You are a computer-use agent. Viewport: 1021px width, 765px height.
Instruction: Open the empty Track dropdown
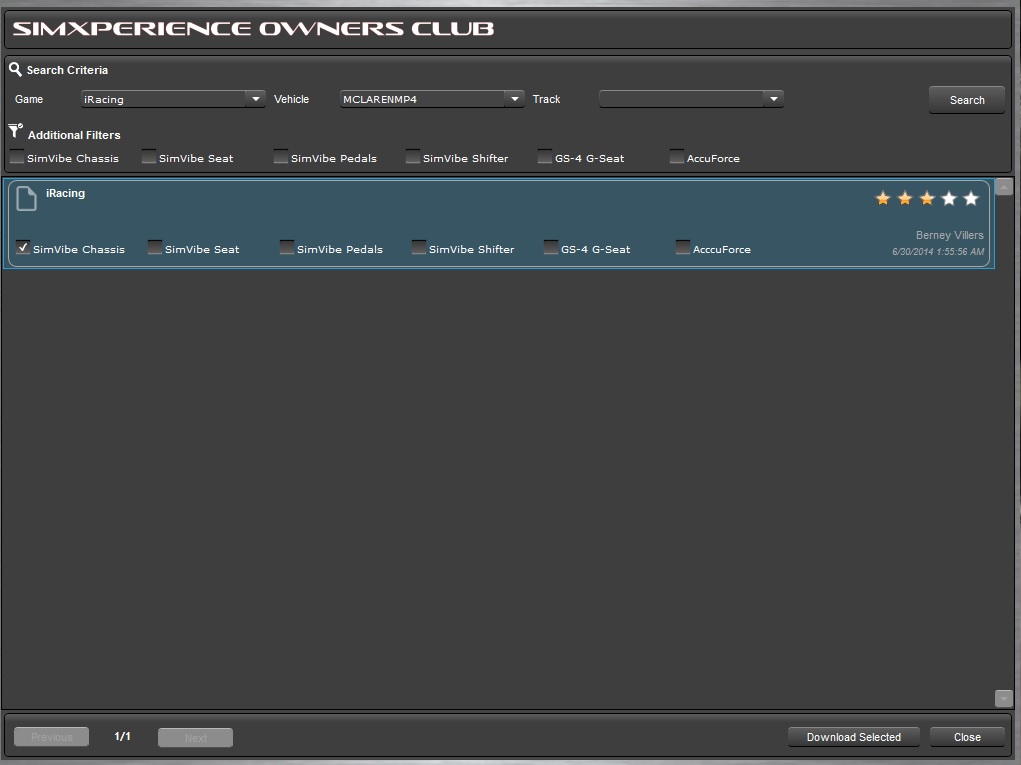(x=691, y=99)
